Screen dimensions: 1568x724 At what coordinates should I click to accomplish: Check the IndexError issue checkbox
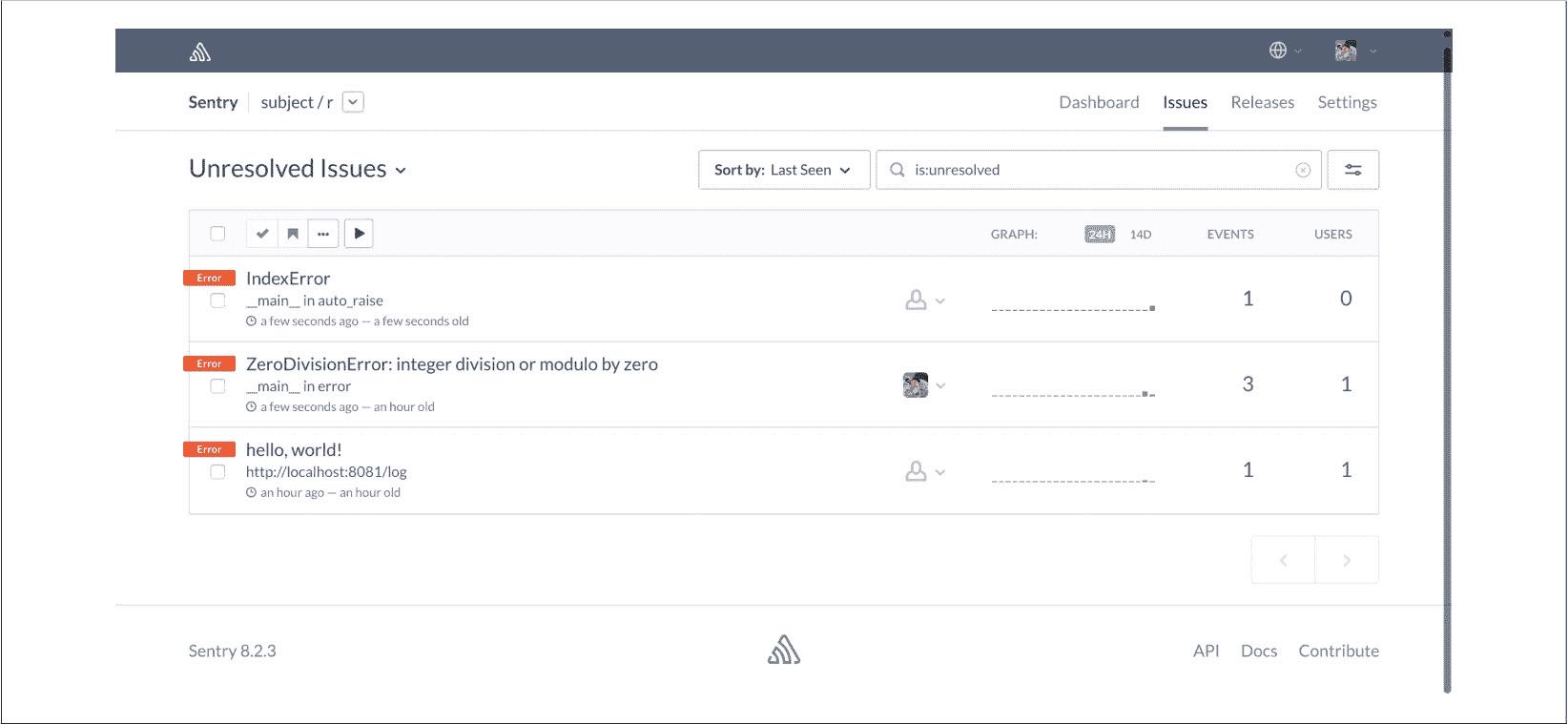pyautogui.click(x=217, y=300)
